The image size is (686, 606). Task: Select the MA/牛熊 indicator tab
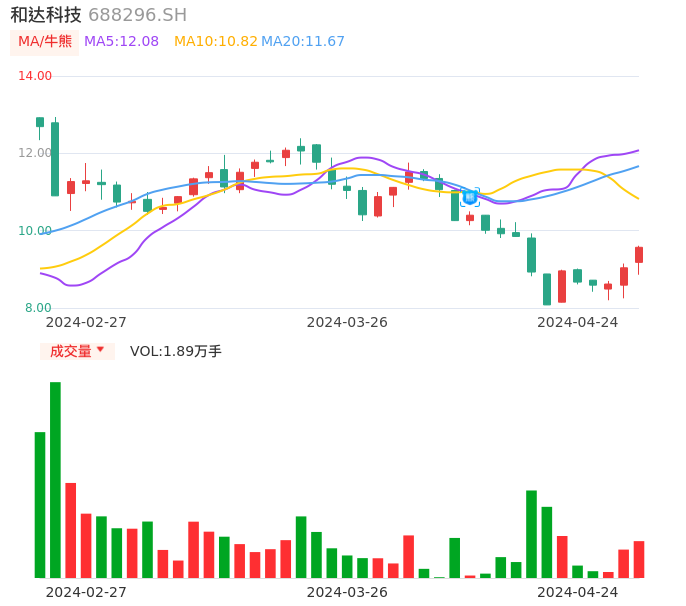click(45, 42)
